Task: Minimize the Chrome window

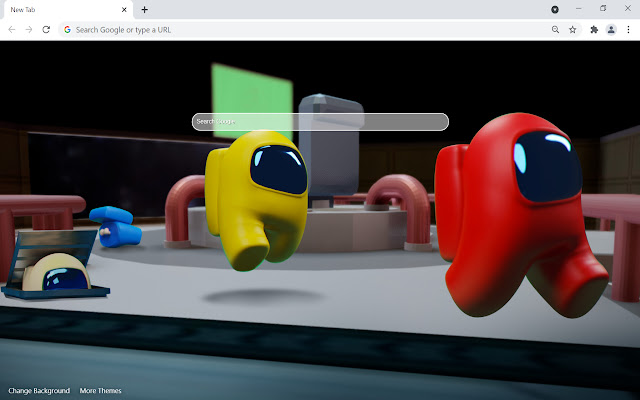Action: [x=579, y=9]
